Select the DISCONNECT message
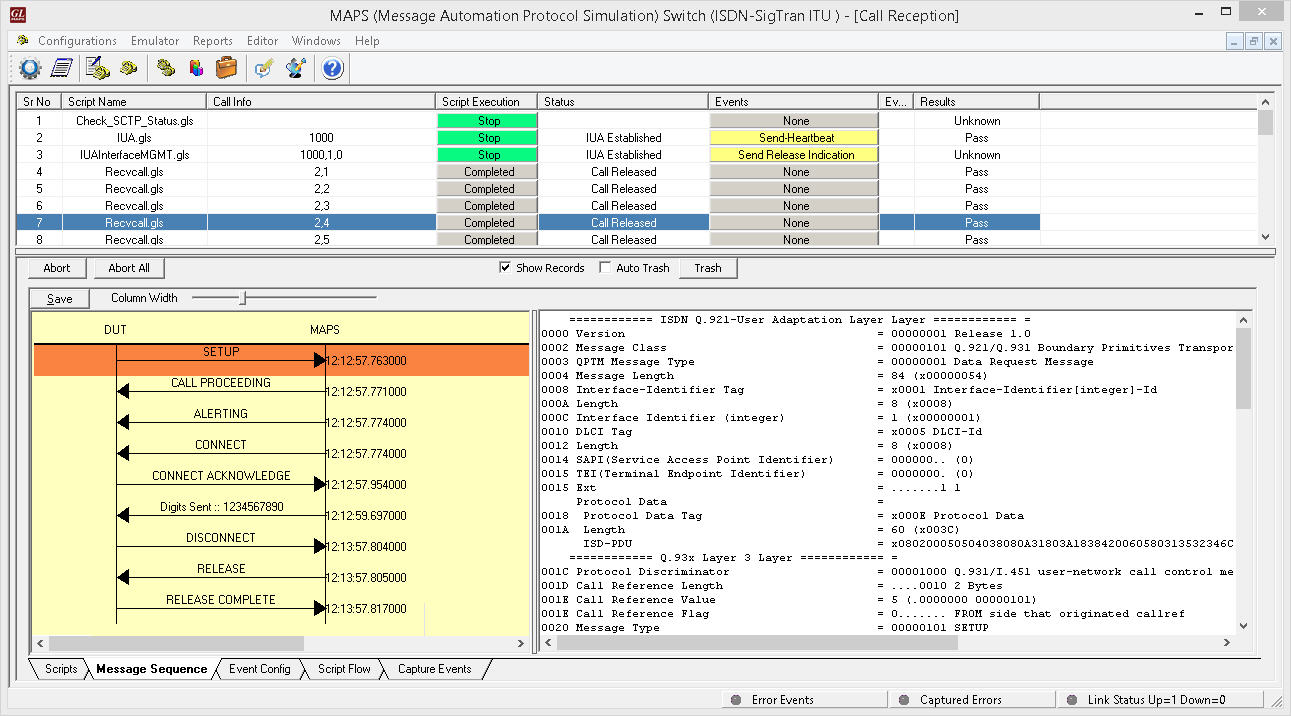Image resolution: width=1291 pixels, height=716 pixels. point(221,538)
